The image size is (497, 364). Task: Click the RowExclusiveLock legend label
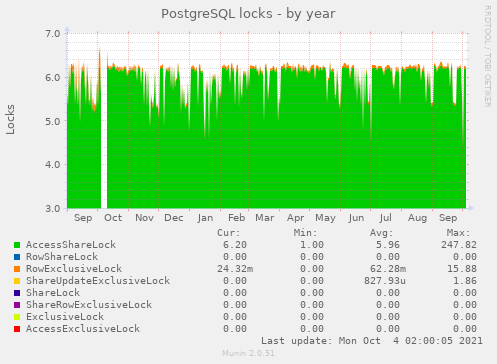74,269
